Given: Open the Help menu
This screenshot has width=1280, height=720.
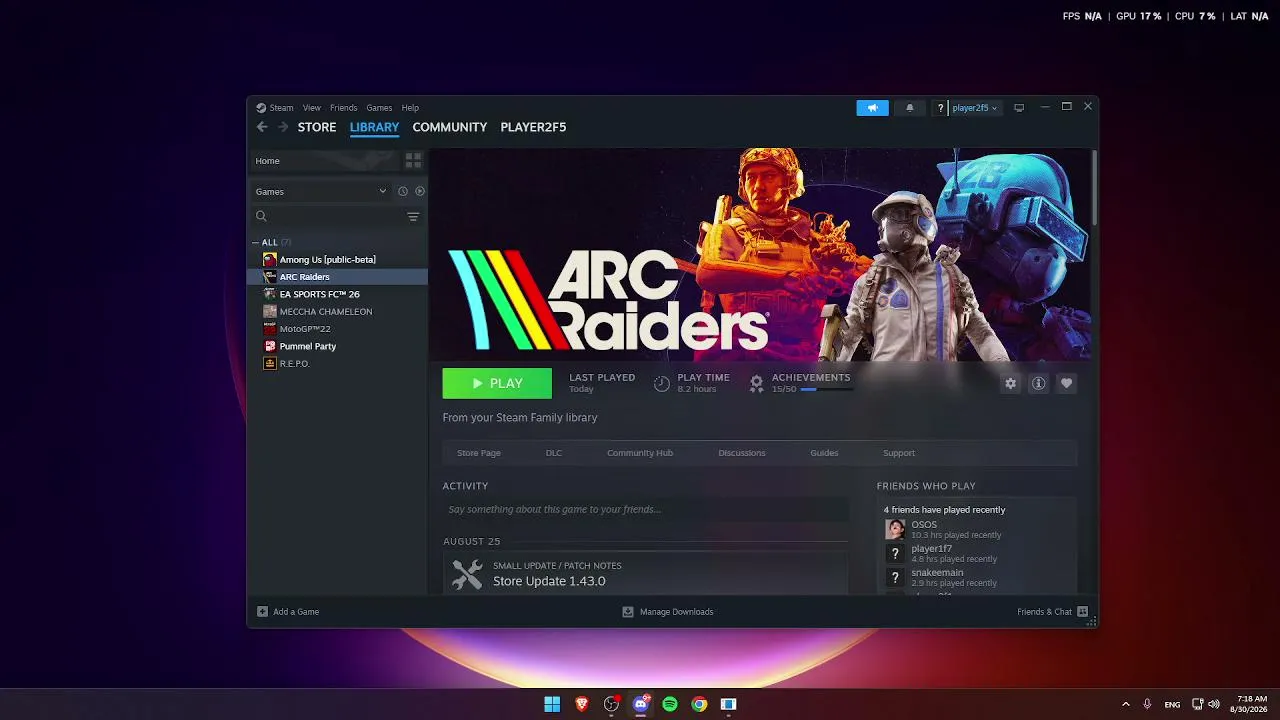Looking at the screenshot, I should point(410,108).
